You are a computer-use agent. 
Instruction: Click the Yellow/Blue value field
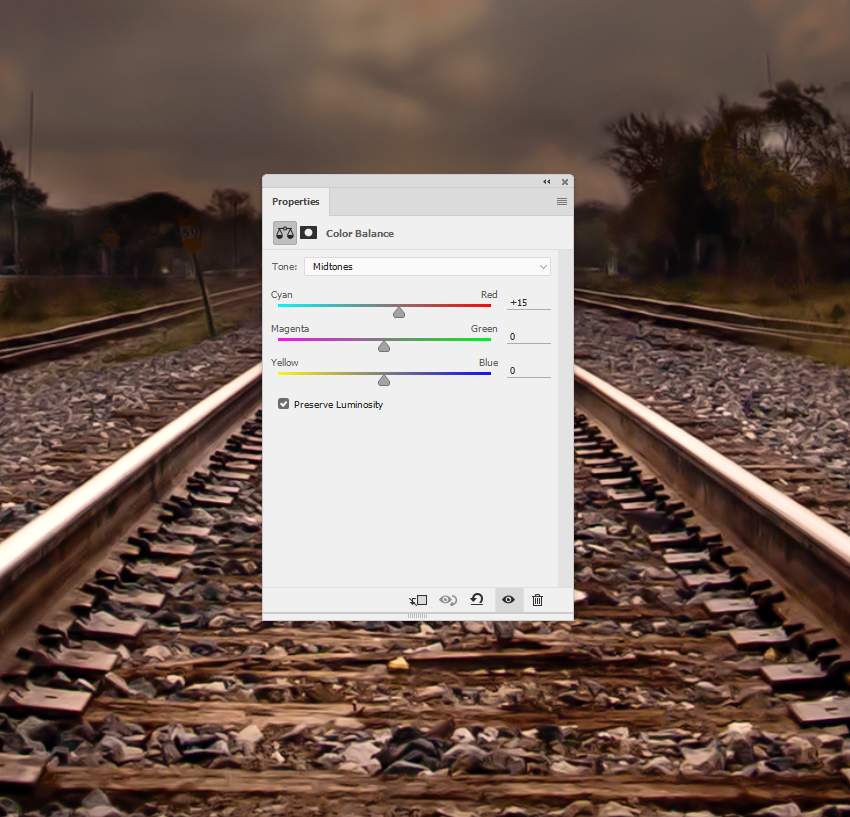(x=528, y=371)
